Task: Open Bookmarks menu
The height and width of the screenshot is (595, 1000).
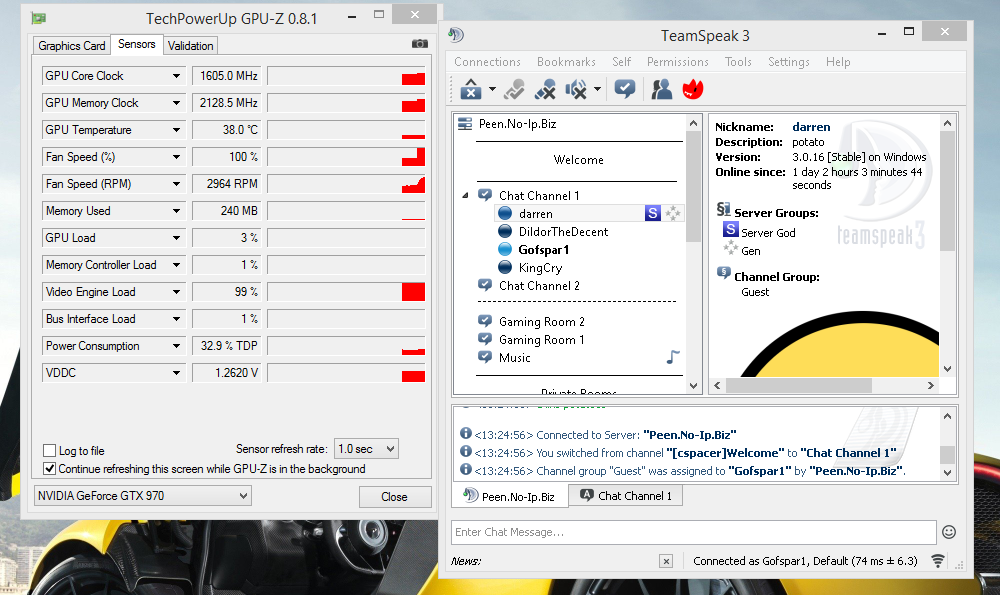Action: (566, 62)
